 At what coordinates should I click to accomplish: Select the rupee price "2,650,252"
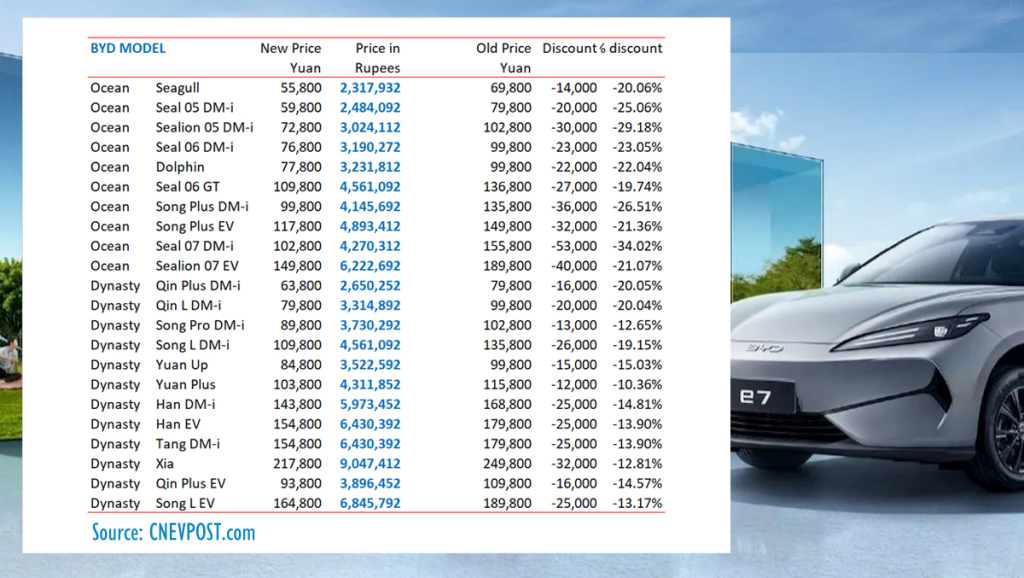[370, 286]
